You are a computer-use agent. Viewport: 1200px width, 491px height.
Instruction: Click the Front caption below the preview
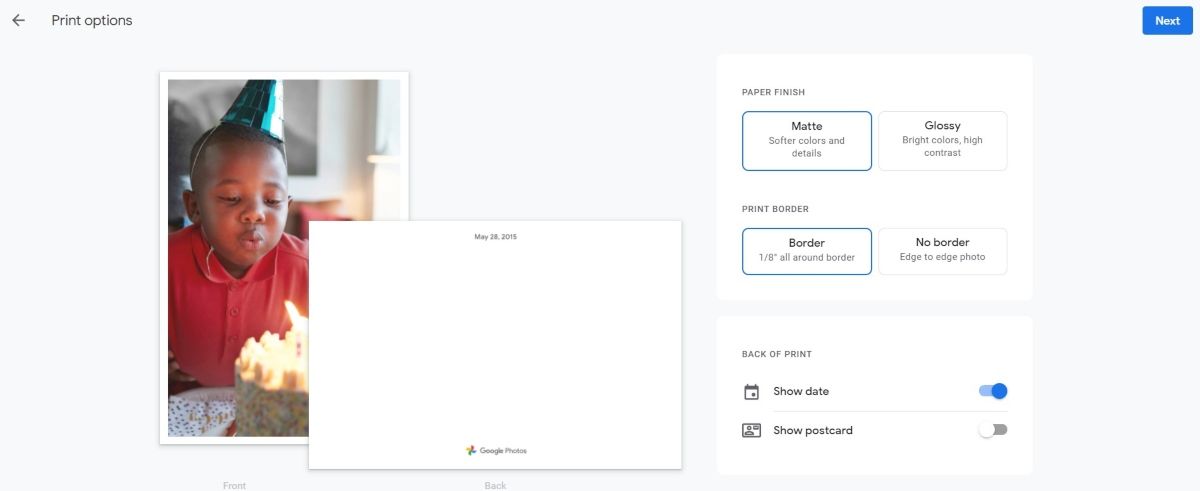pyautogui.click(x=234, y=486)
